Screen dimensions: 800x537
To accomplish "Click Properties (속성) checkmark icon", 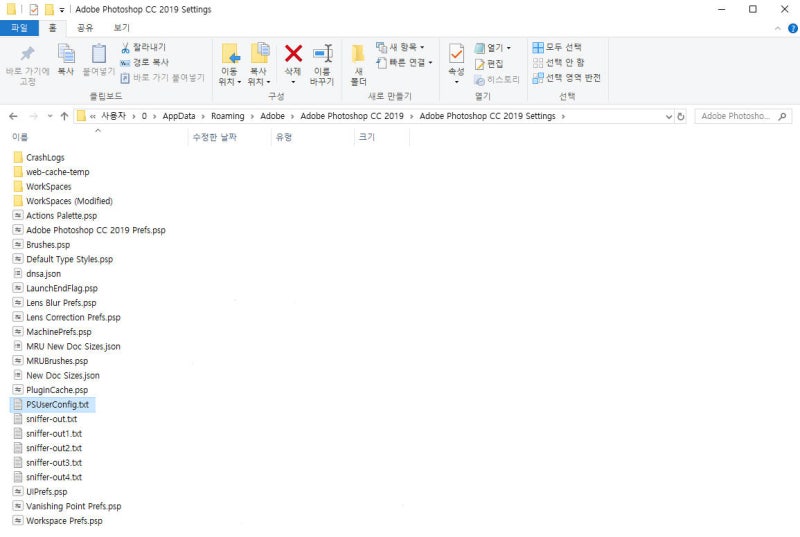I will click(x=456, y=54).
